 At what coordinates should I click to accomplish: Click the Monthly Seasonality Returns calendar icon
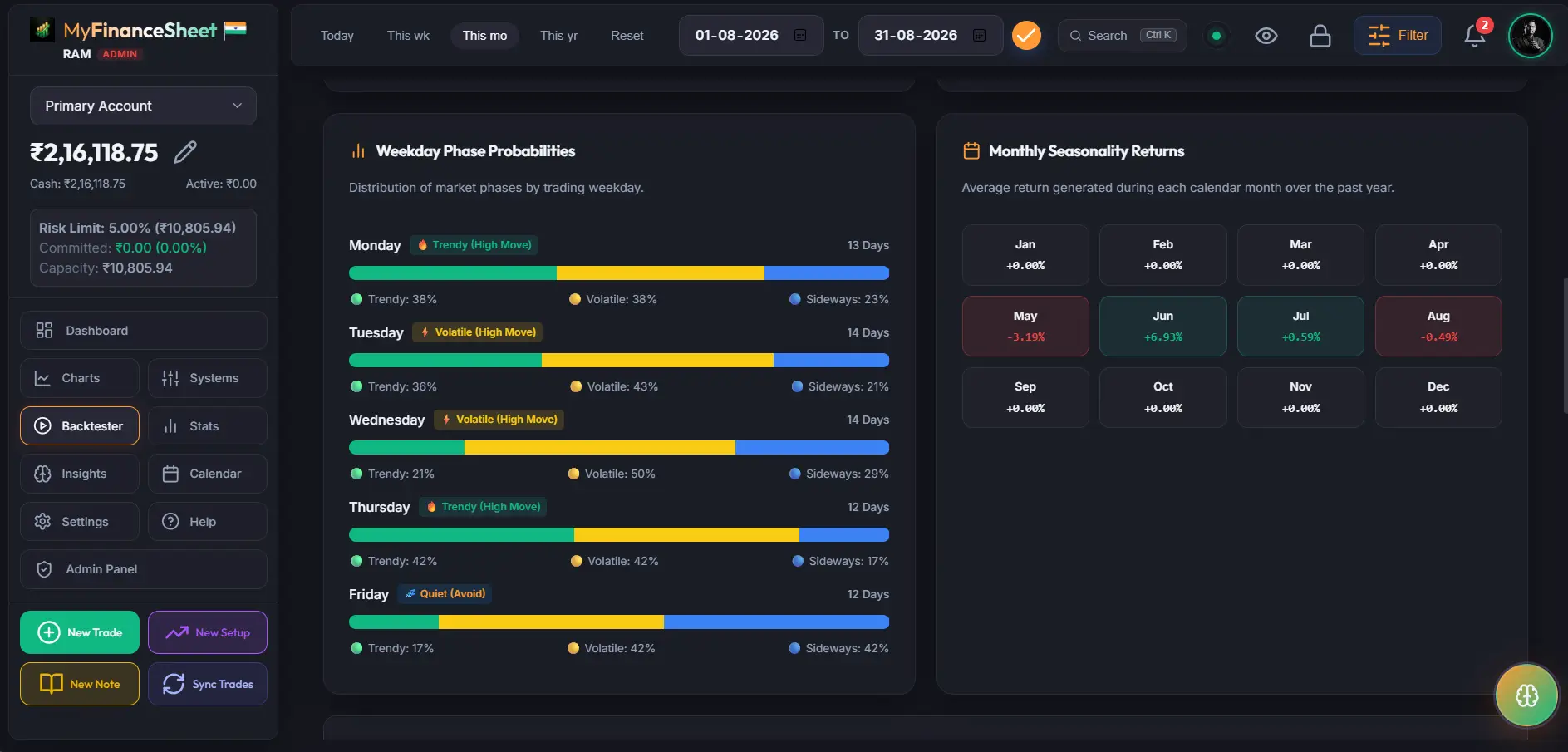(971, 151)
